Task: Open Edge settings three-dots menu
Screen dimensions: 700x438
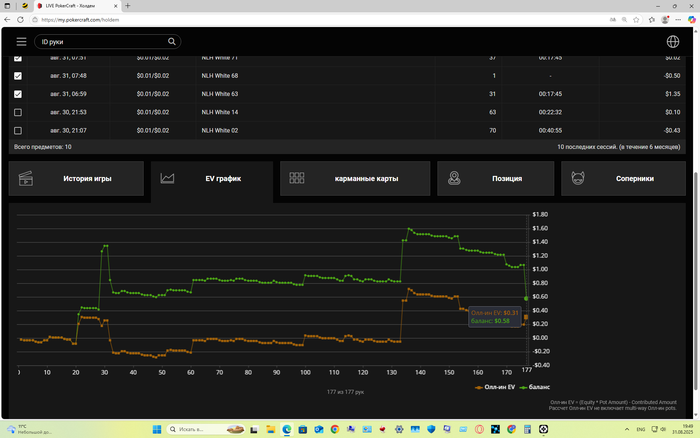Action: click(678, 20)
